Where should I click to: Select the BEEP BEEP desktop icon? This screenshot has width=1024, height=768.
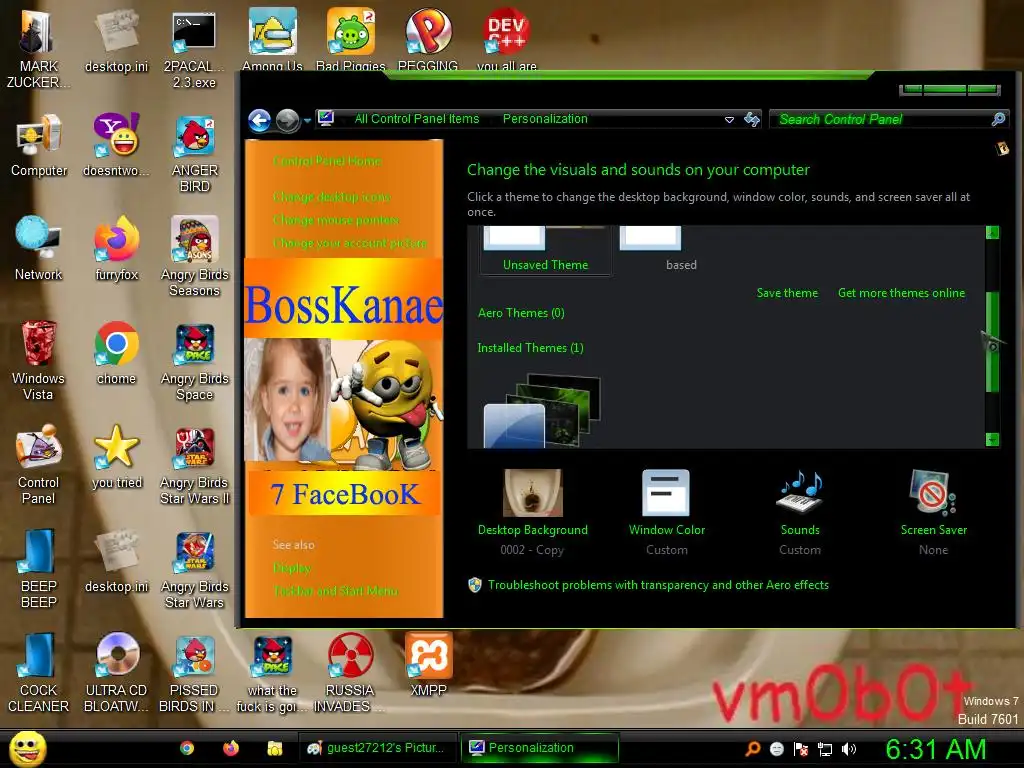click(38, 569)
